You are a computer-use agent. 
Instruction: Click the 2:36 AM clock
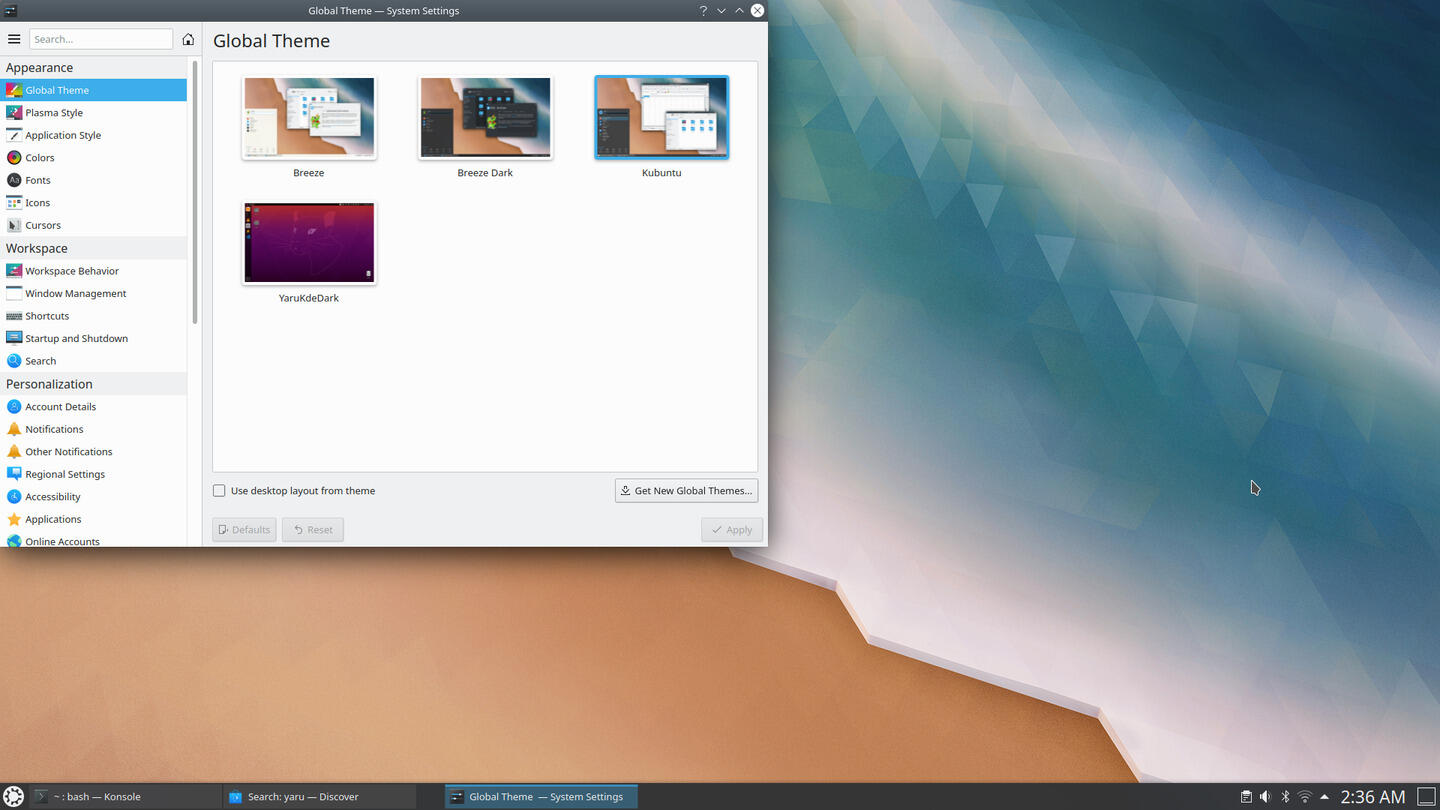pos(1372,797)
